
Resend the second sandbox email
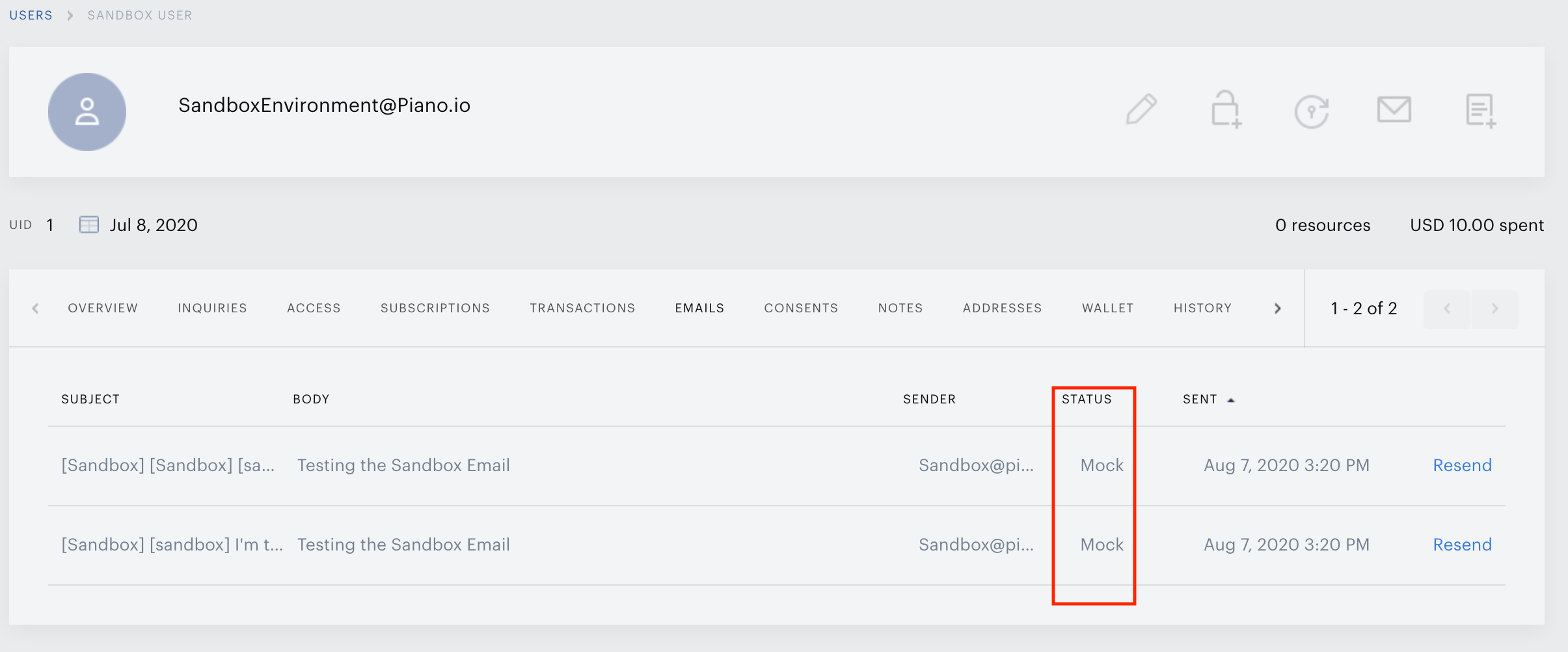point(1462,545)
